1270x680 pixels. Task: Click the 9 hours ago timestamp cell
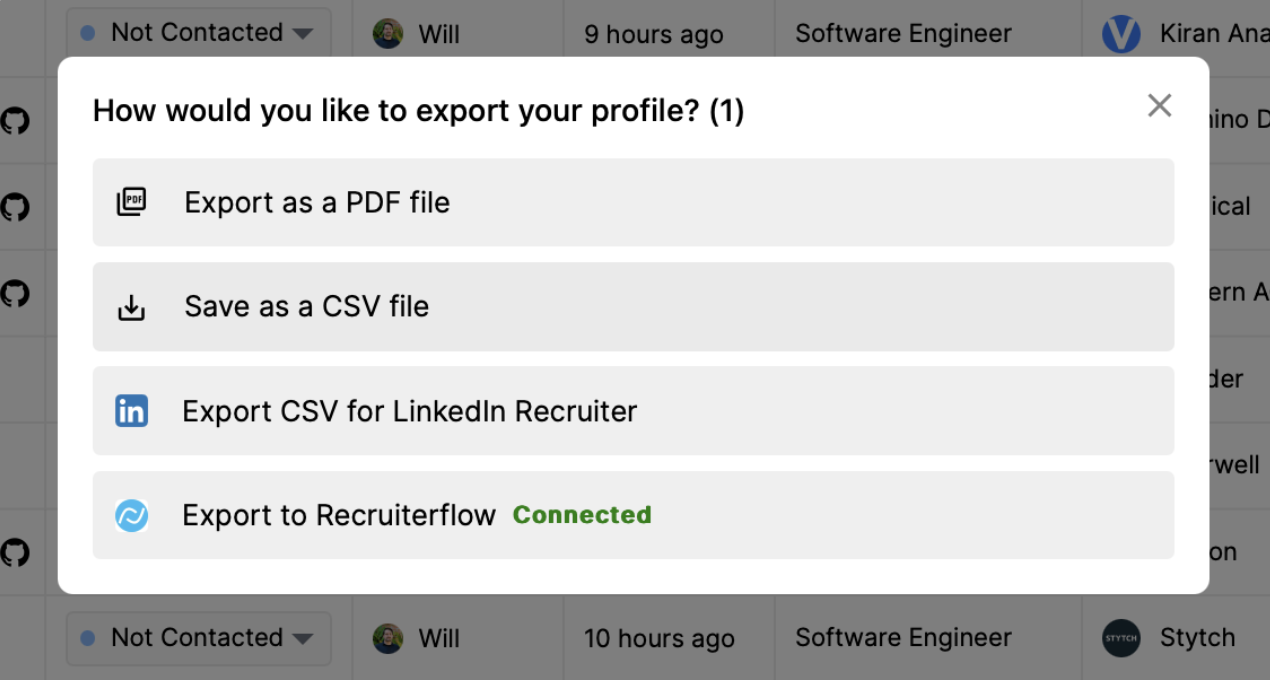(x=653, y=33)
